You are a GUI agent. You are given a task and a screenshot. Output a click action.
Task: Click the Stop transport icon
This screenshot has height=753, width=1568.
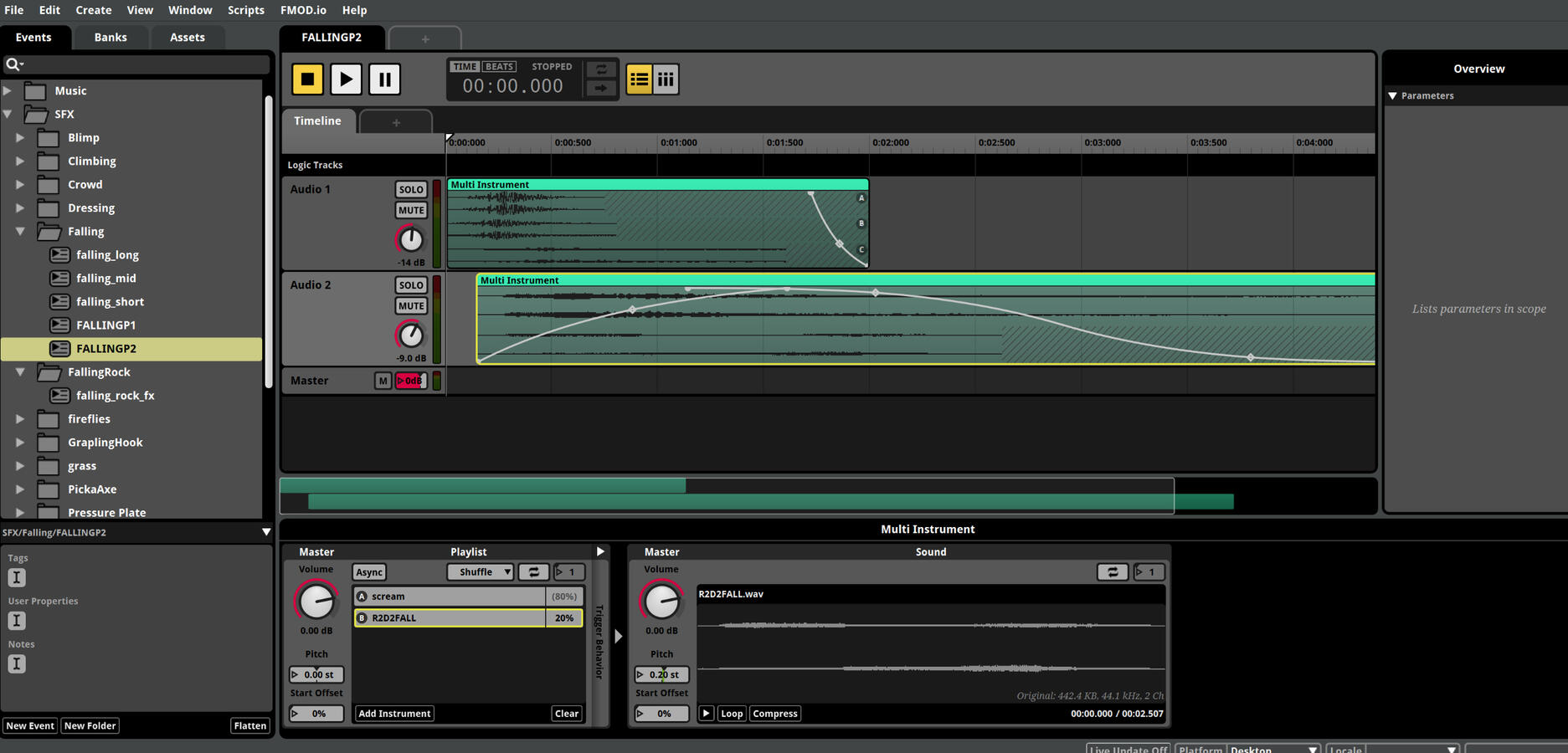[307, 79]
